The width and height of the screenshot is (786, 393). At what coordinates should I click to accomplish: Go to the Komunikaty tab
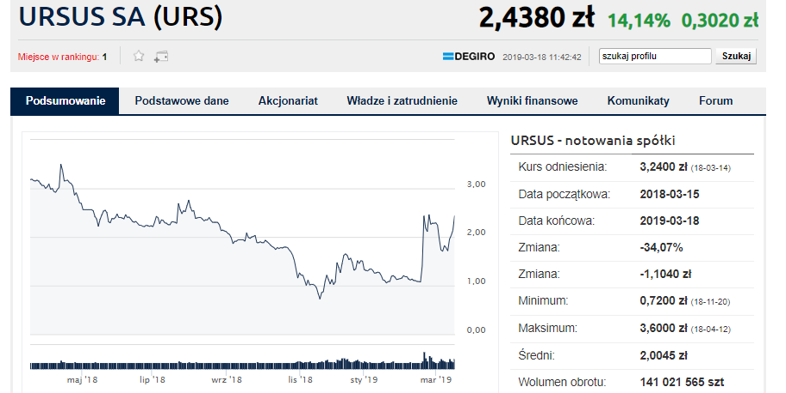click(638, 101)
